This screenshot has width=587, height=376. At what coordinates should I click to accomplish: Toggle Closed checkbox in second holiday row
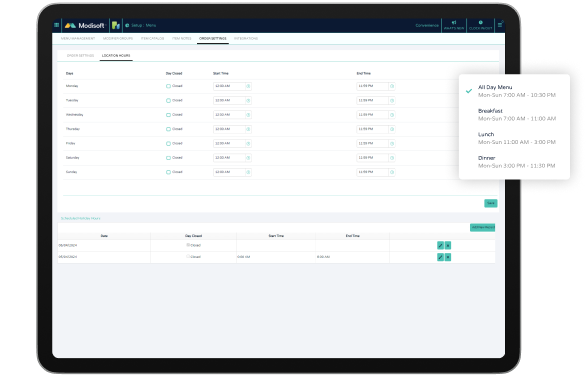click(x=188, y=257)
